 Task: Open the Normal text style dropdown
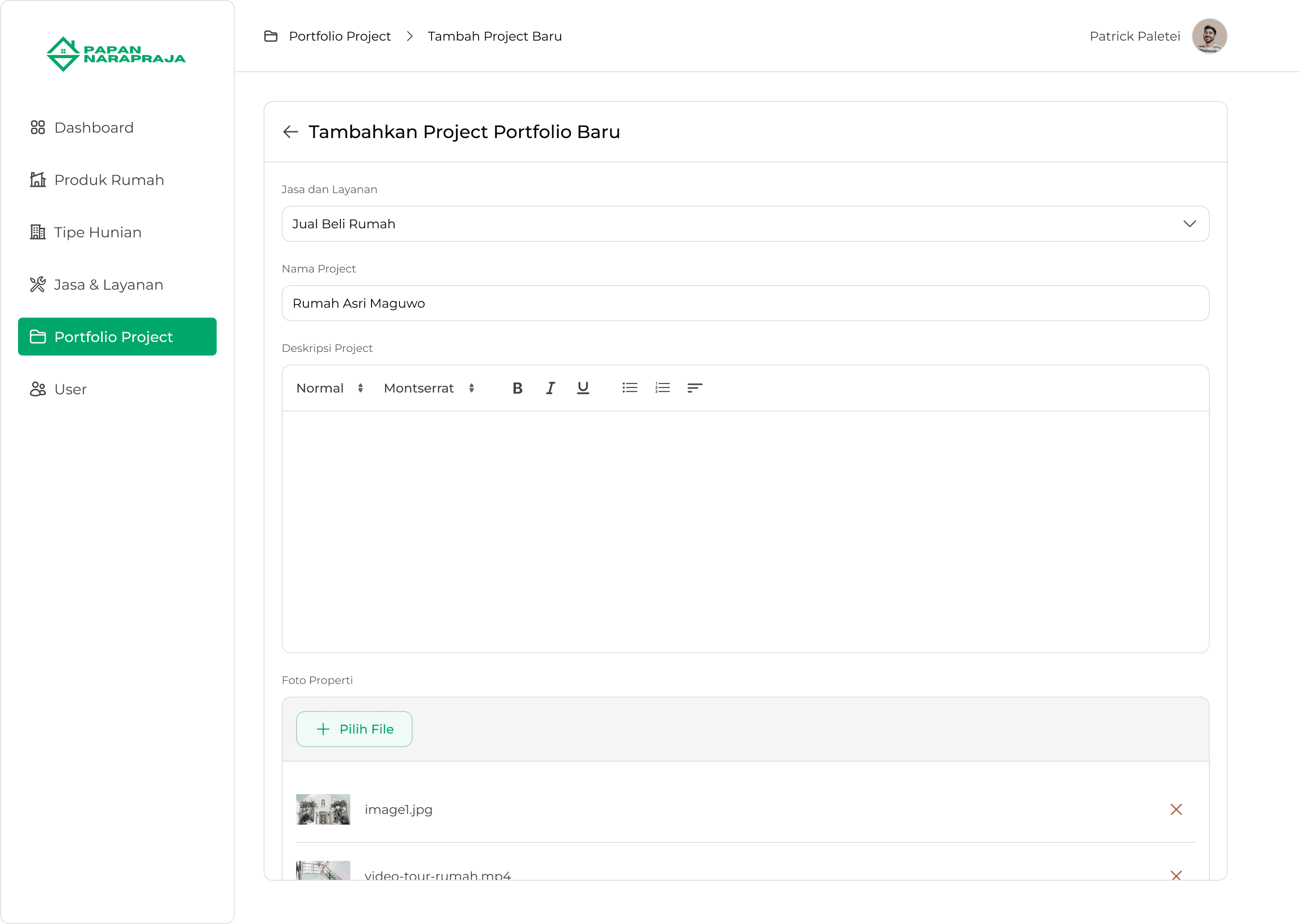coord(329,388)
